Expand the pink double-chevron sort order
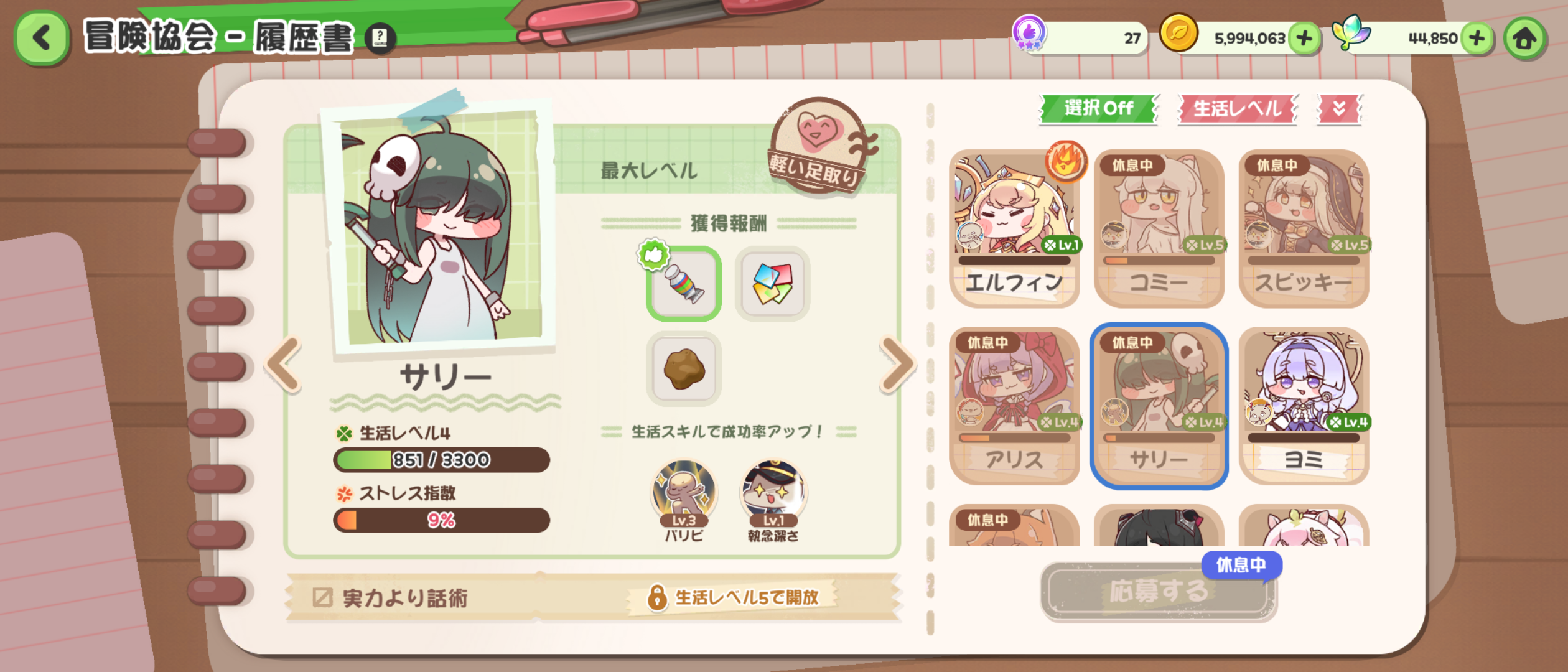Image resolution: width=1568 pixels, height=672 pixels. click(x=1339, y=109)
